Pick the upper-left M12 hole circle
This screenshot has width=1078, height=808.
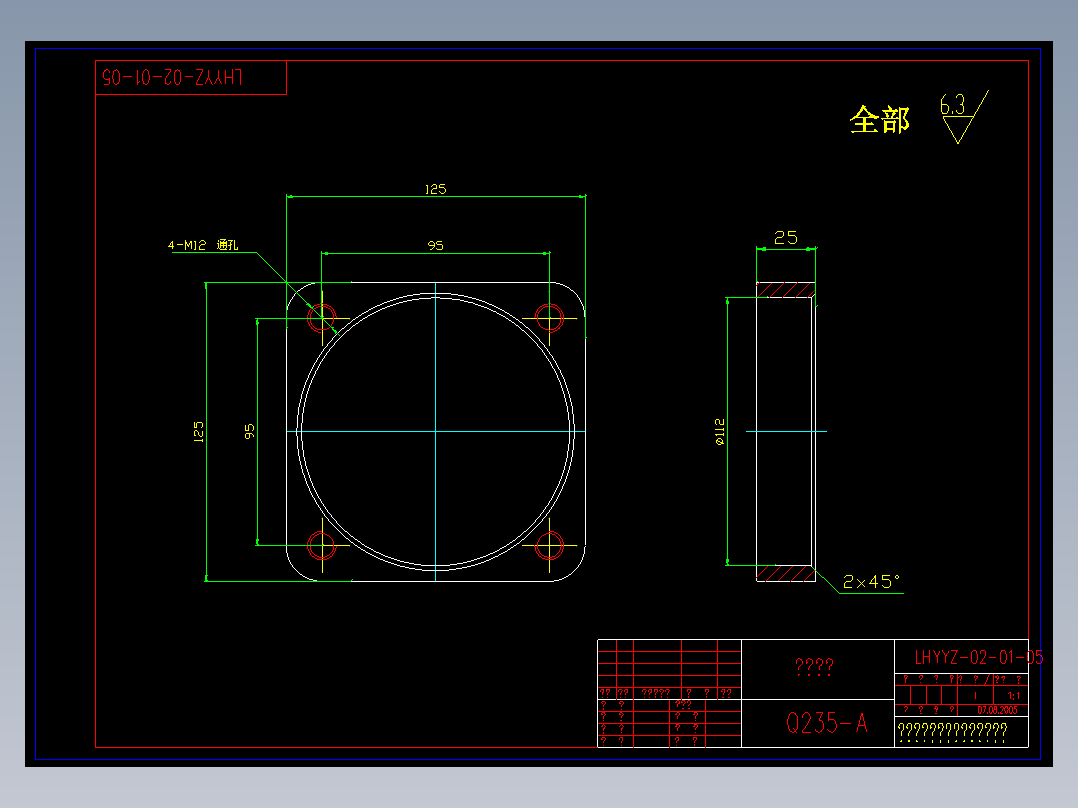click(x=321, y=318)
